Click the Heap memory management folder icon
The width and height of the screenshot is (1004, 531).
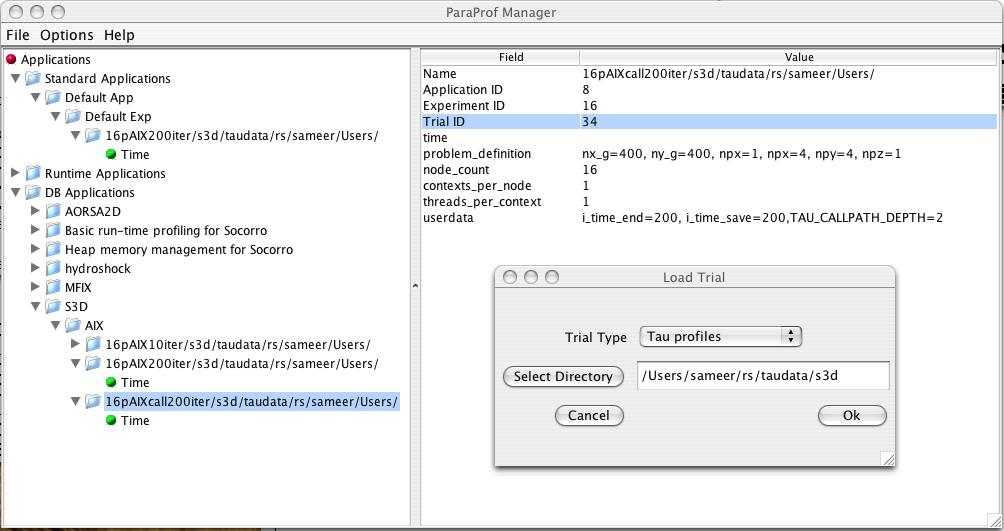54,250
